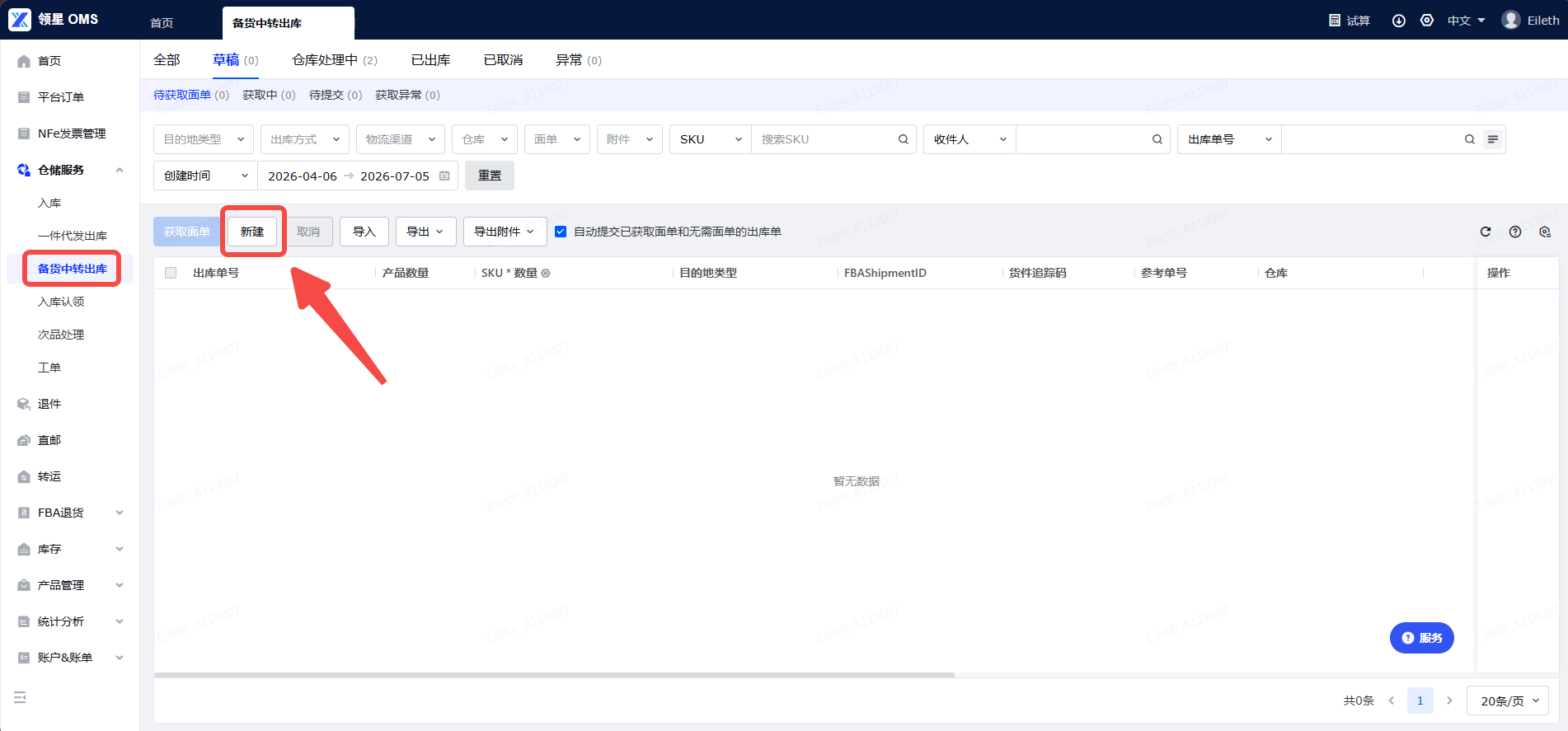Click the 直邮 sidebar icon
The height and width of the screenshot is (731, 1568).
coord(24,440)
